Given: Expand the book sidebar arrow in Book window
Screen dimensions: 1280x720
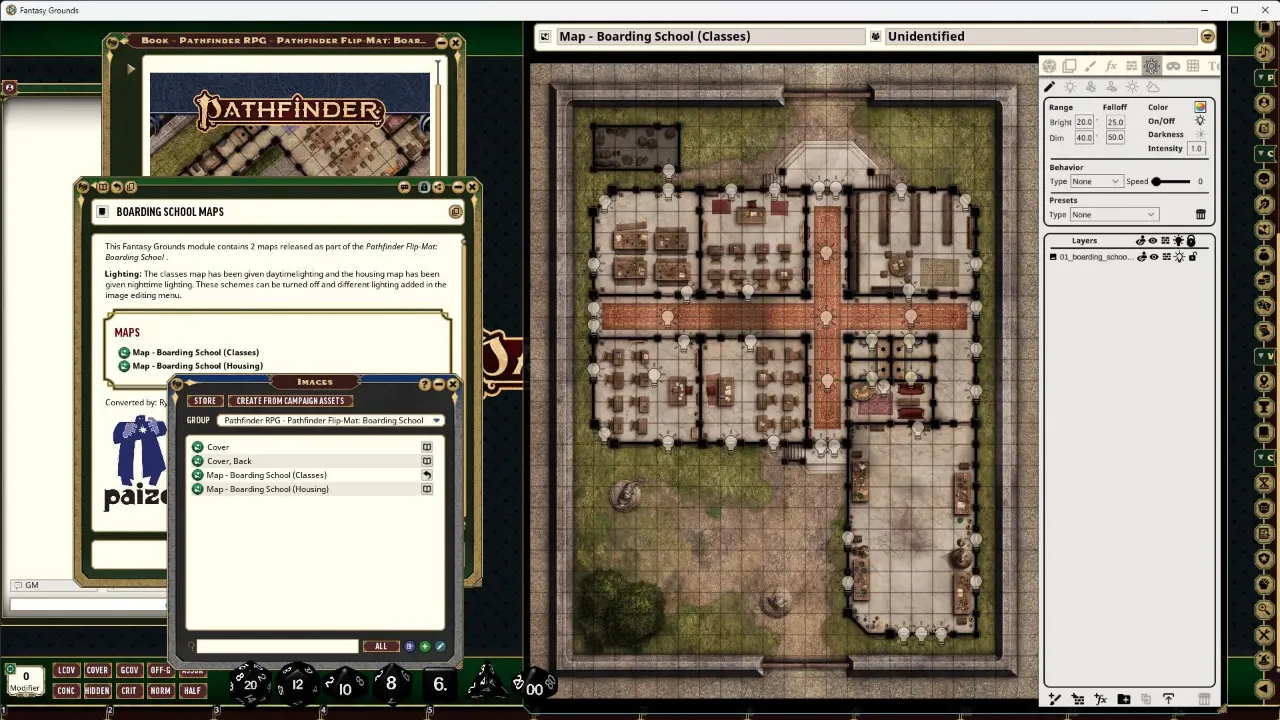Looking at the screenshot, I should pyautogui.click(x=131, y=69).
